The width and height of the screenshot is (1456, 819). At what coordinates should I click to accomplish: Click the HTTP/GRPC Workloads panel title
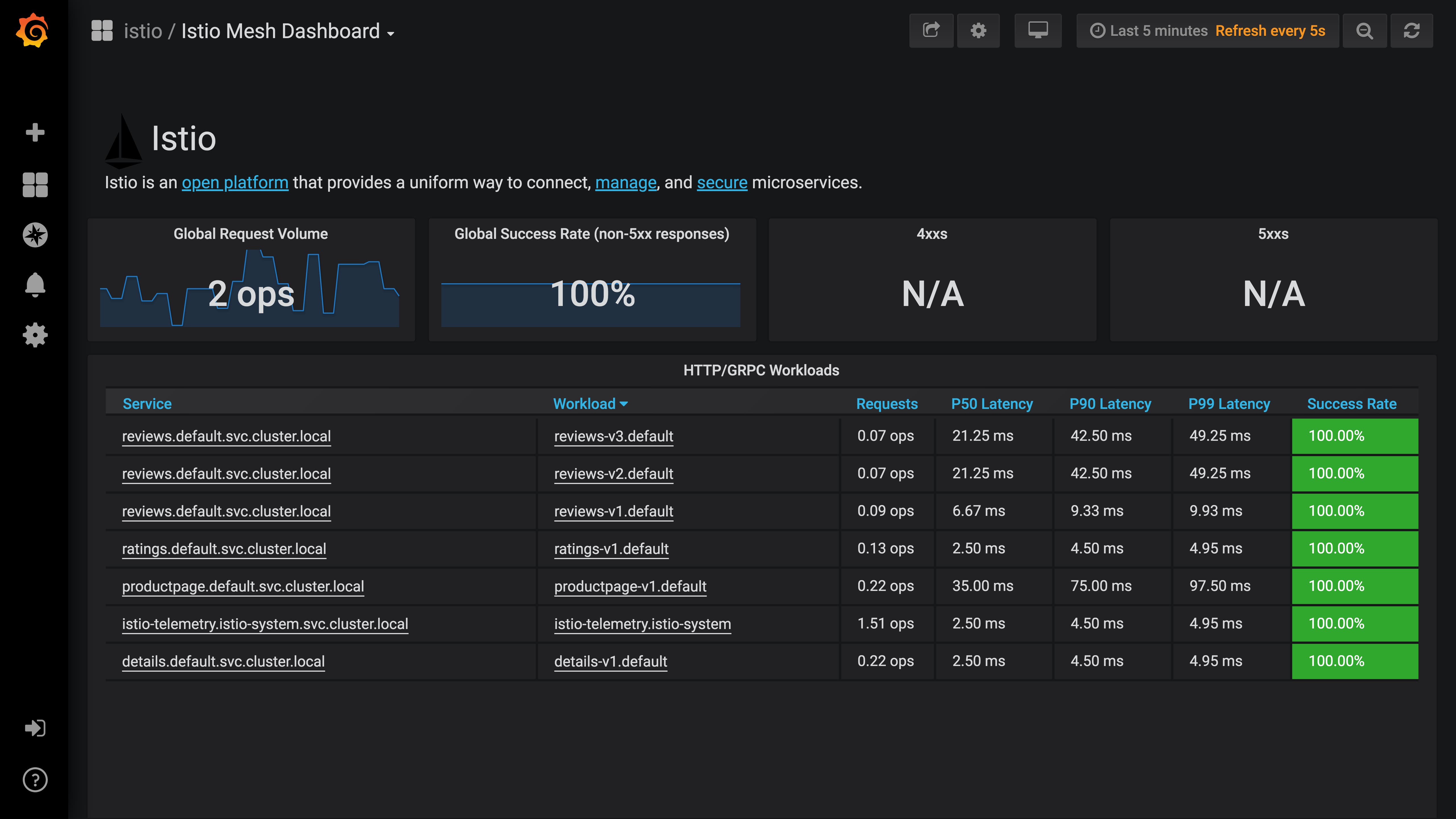pos(761,370)
